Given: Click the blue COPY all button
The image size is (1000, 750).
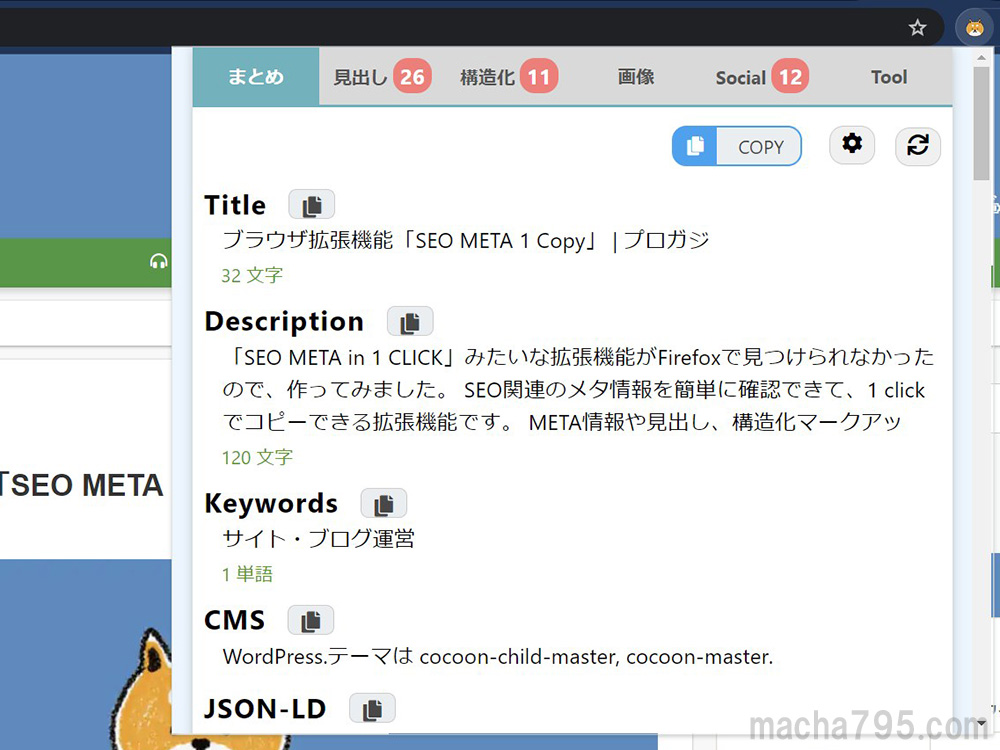Looking at the screenshot, I should tap(737, 146).
